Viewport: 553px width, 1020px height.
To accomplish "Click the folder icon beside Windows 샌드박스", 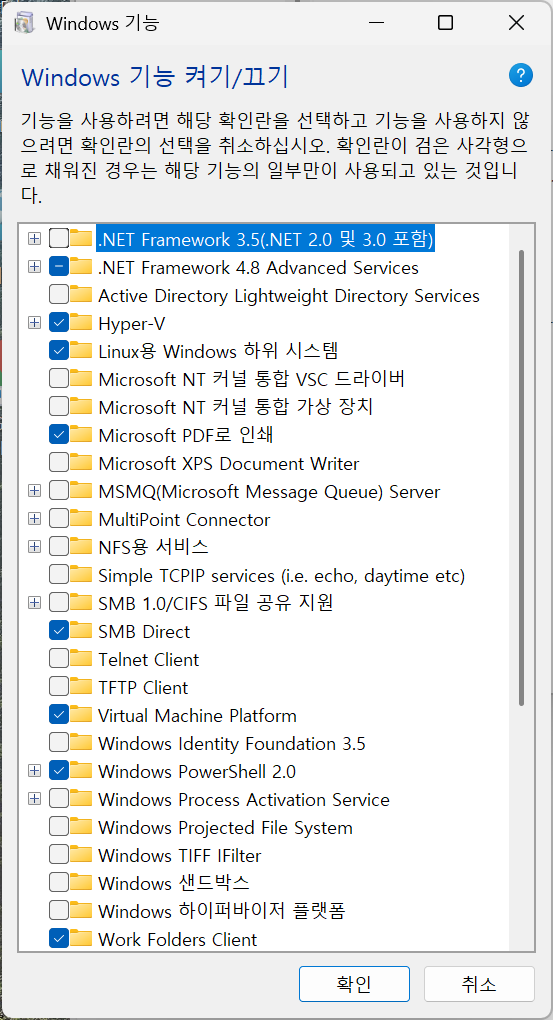I will click(81, 883).
